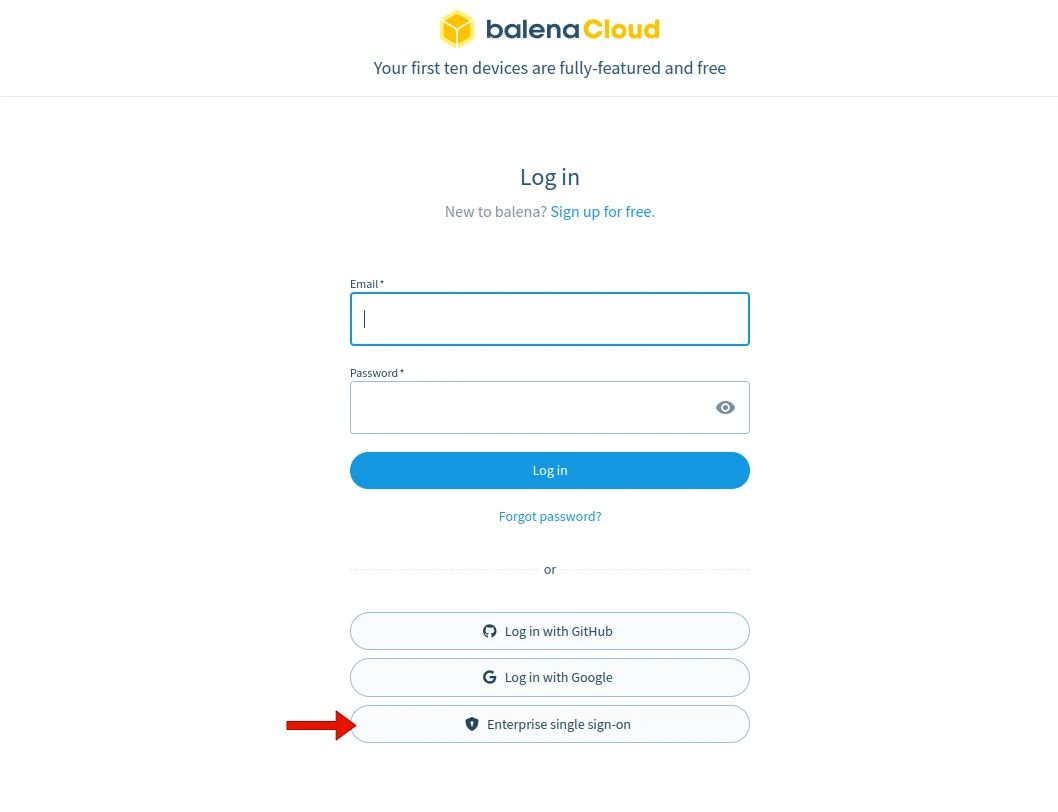Select the GitHub mark inside the login button
Image resolution: width=1058 pixels, height=812 pixels.
click(x=490, y=631)
